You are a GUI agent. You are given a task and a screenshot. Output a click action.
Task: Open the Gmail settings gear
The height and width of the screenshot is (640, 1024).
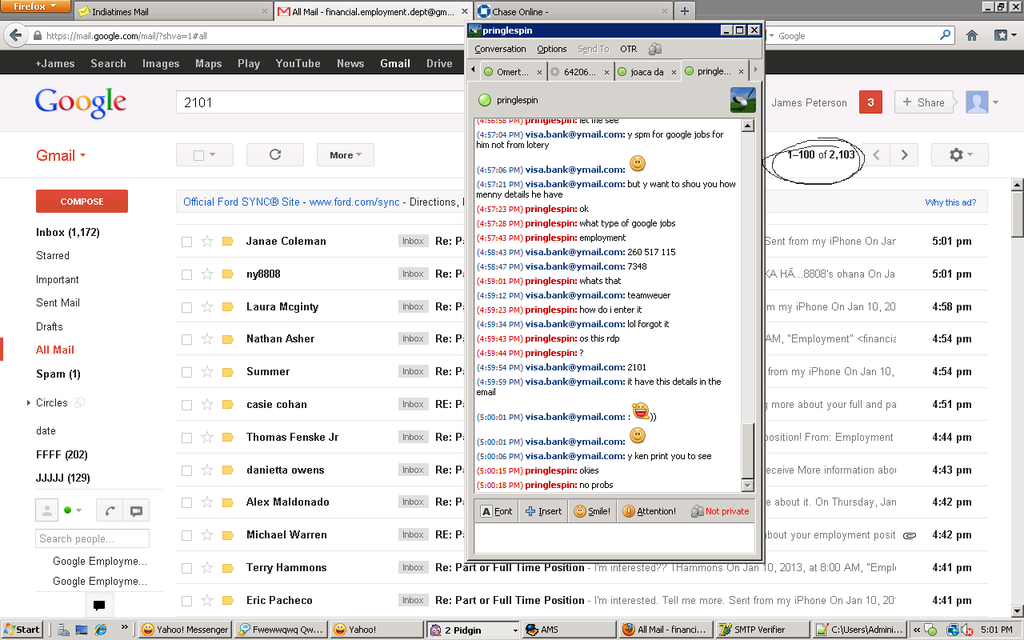pos(959,155)
